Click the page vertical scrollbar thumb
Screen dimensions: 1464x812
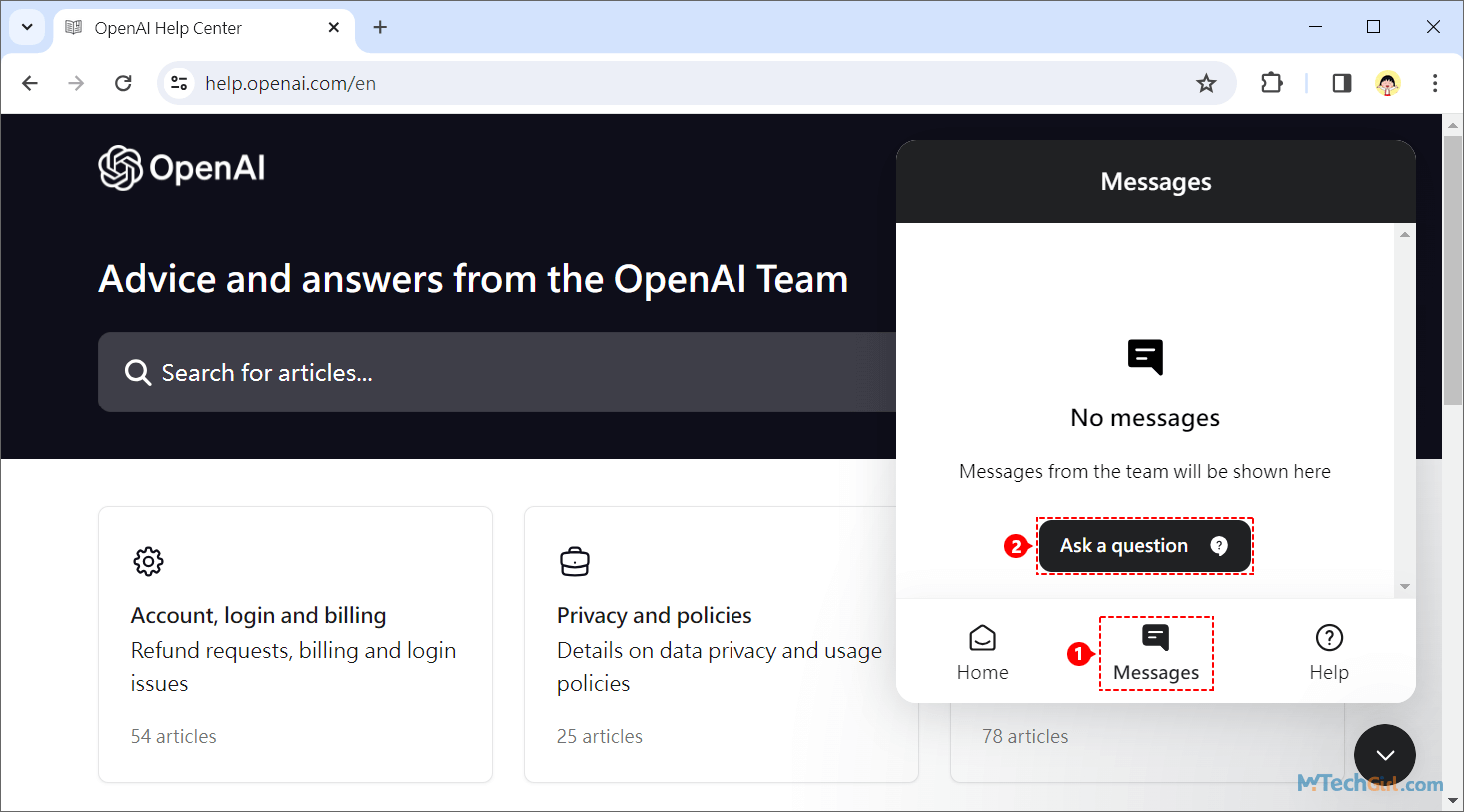pos(1453,270)
